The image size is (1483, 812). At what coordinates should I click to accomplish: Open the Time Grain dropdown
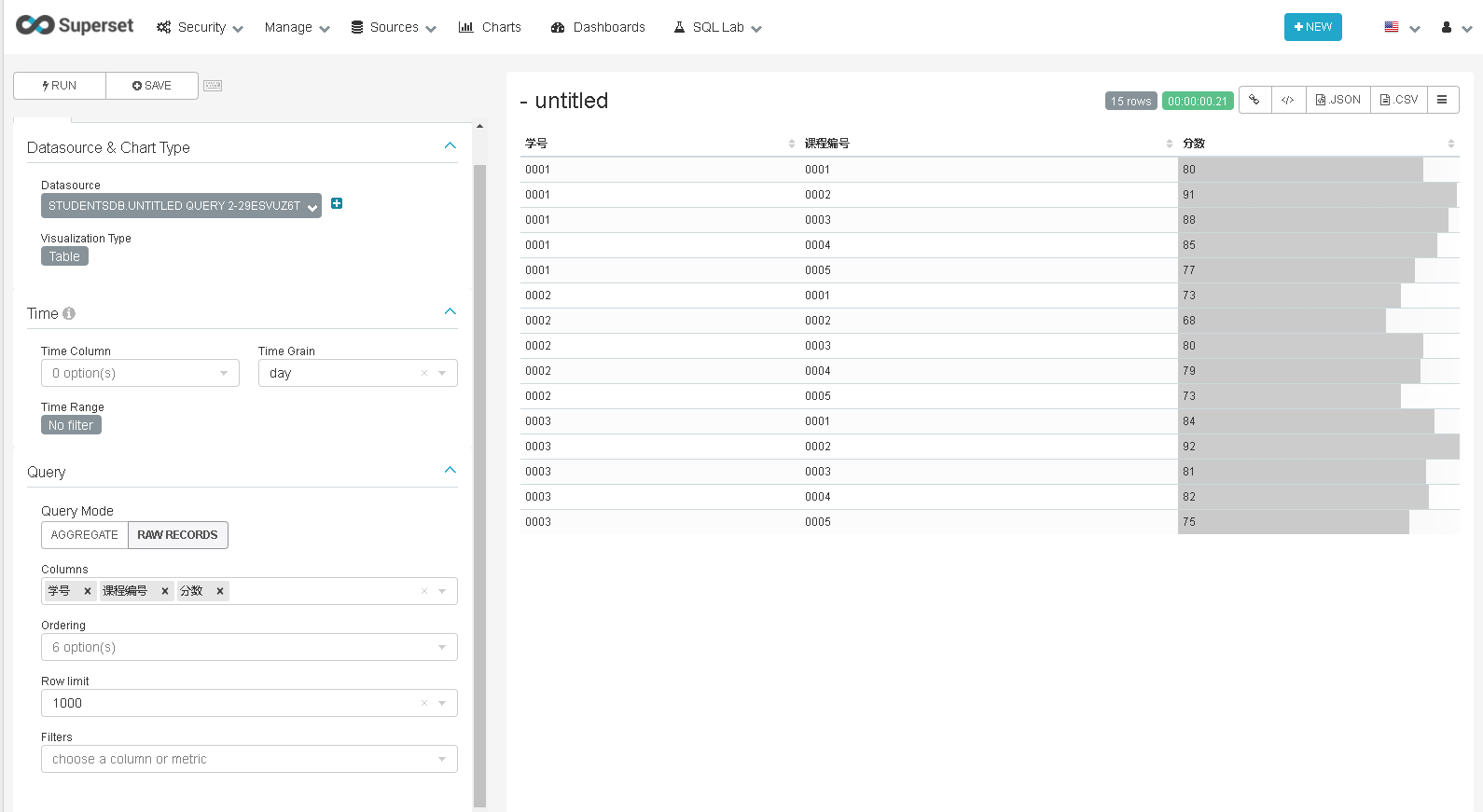[x=358, y=373]
